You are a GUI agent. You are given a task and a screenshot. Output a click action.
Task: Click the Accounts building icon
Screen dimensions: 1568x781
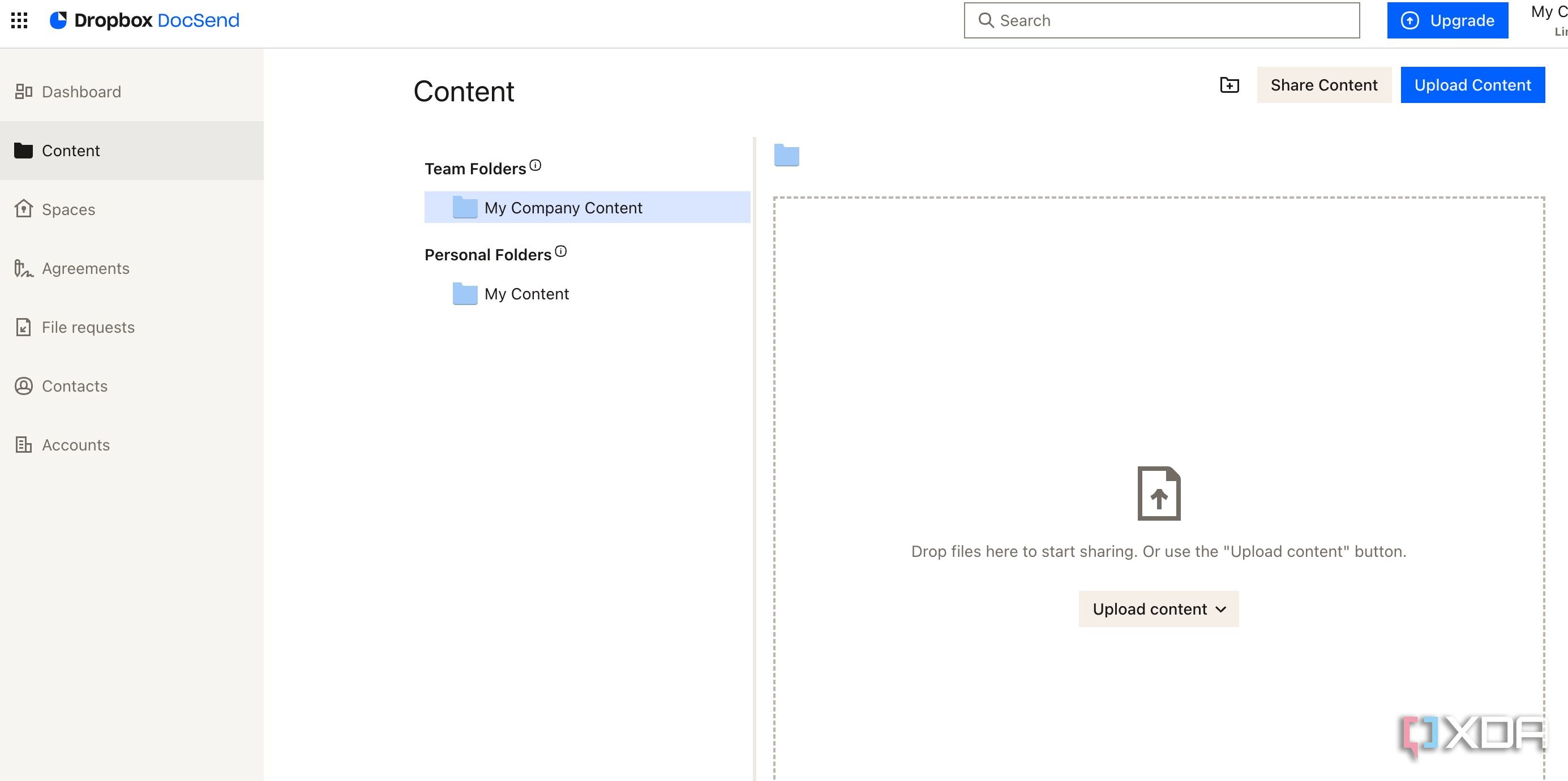pyautogui.click(x=23, y=445)
